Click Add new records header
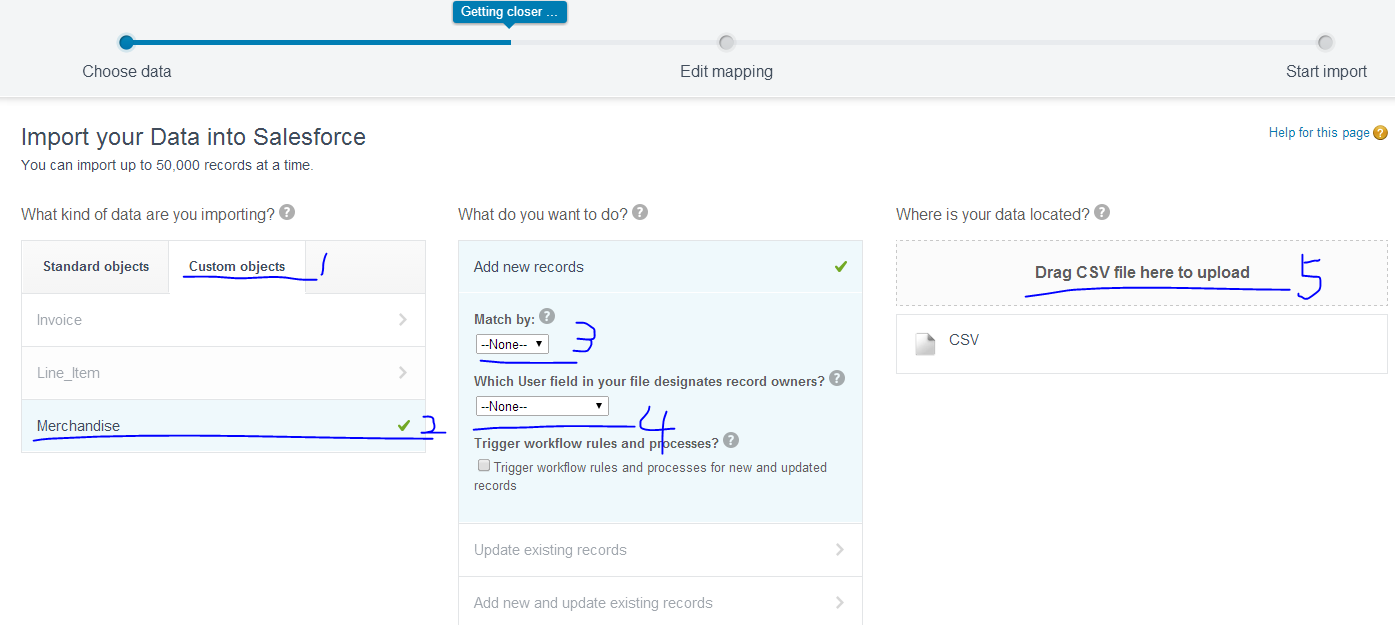 [x=660, y=267]
